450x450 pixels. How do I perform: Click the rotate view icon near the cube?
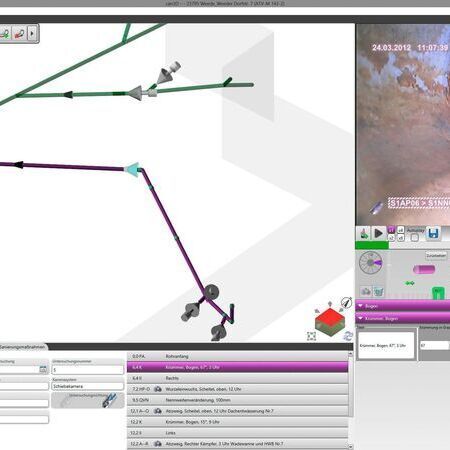point(348,336)
